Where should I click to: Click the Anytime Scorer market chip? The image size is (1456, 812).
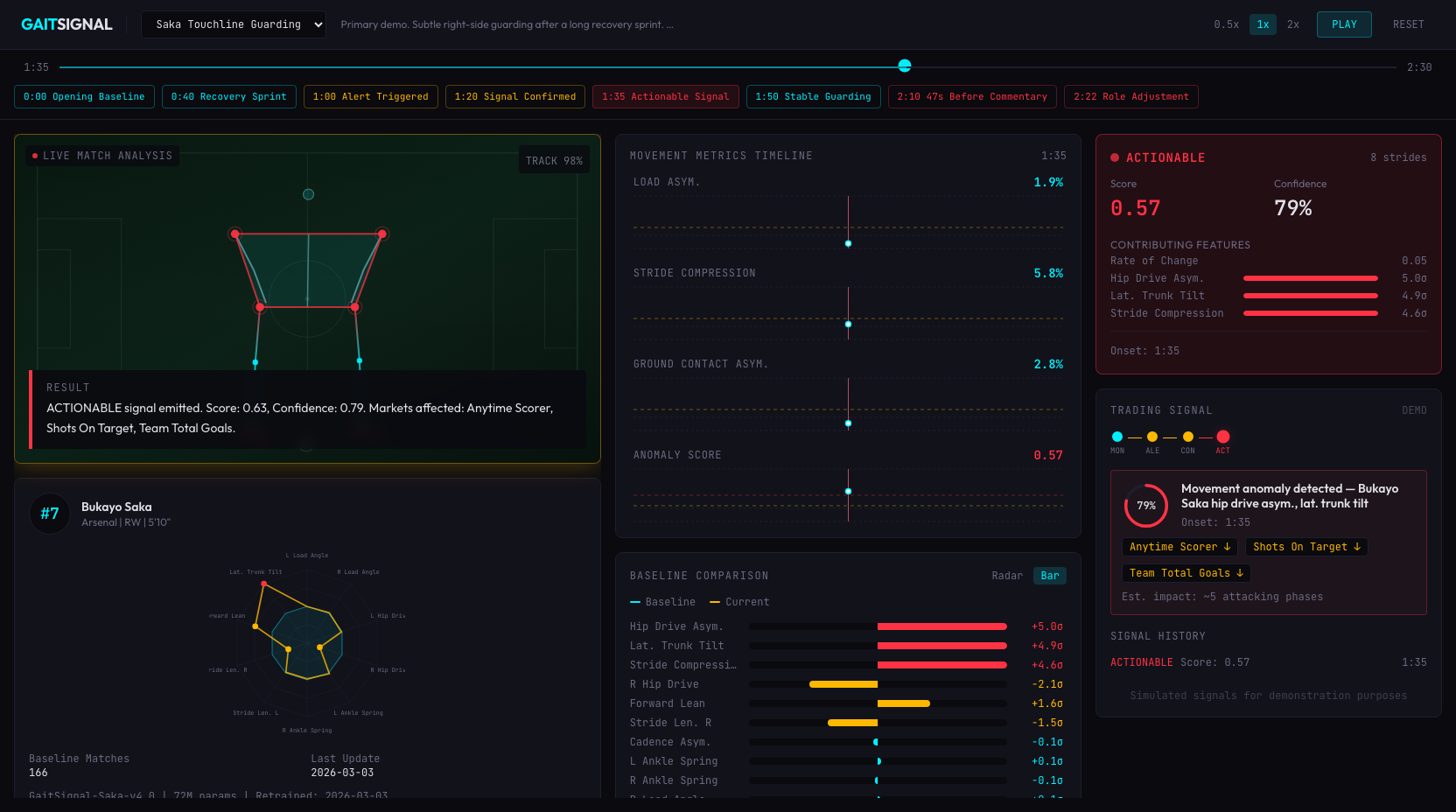click(x=1179, y=547)
